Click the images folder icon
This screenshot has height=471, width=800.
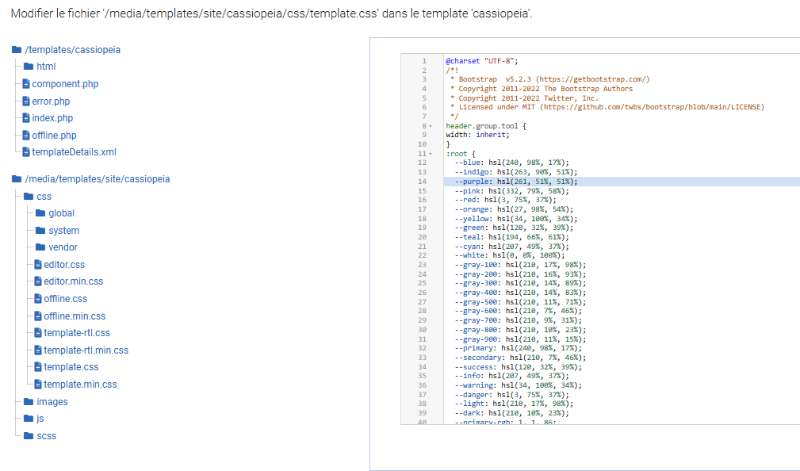pyautogui.click(x=29, y=402)
